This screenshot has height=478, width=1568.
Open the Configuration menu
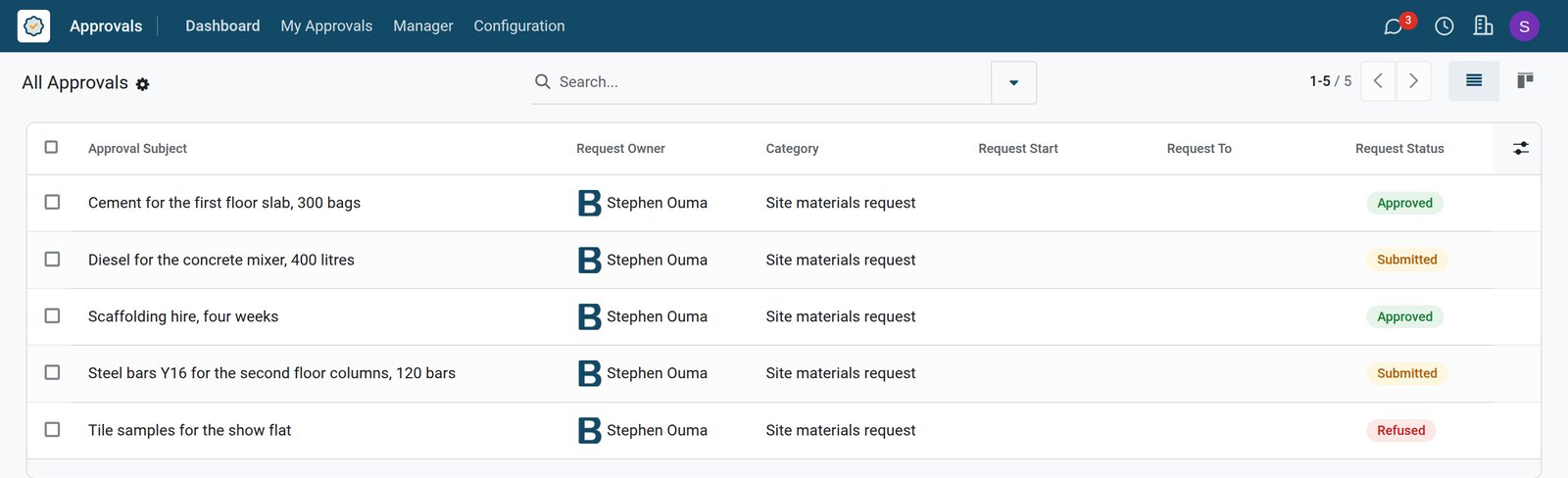point(519,25)
